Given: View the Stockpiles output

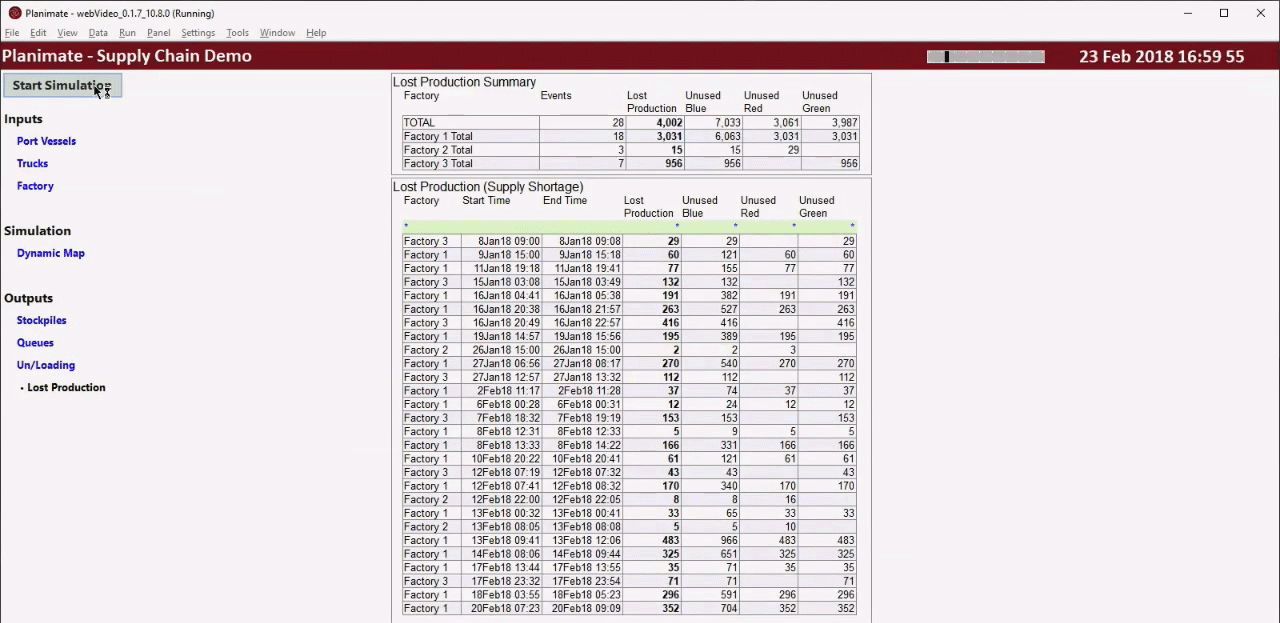Looking at the screenshot, I should pos(41,320).
